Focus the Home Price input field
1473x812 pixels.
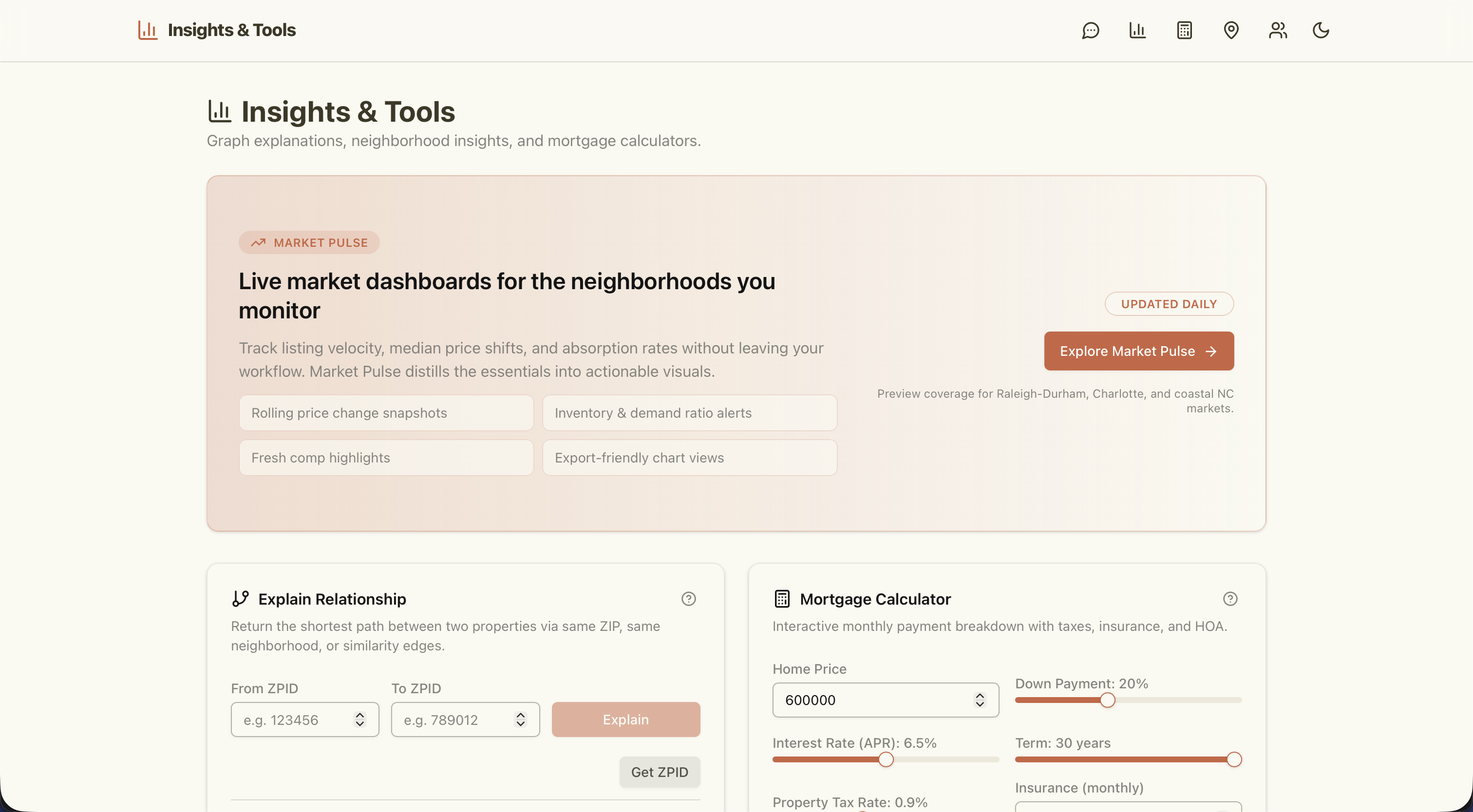click(885, 700)
